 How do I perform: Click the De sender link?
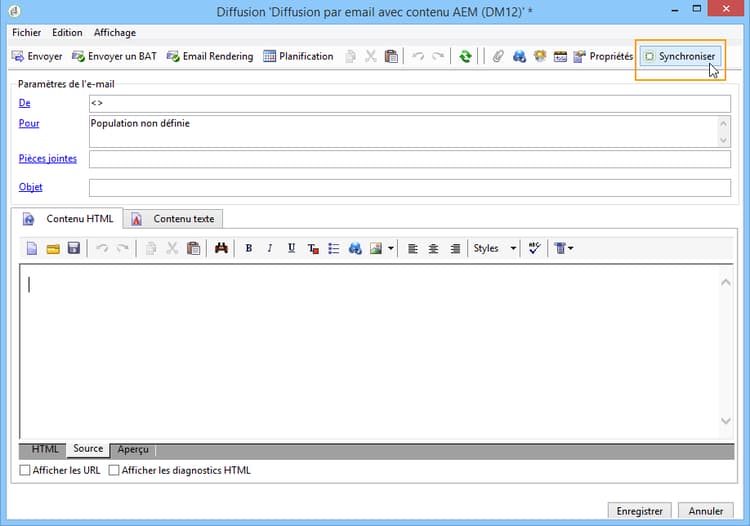tap(24, 103)
